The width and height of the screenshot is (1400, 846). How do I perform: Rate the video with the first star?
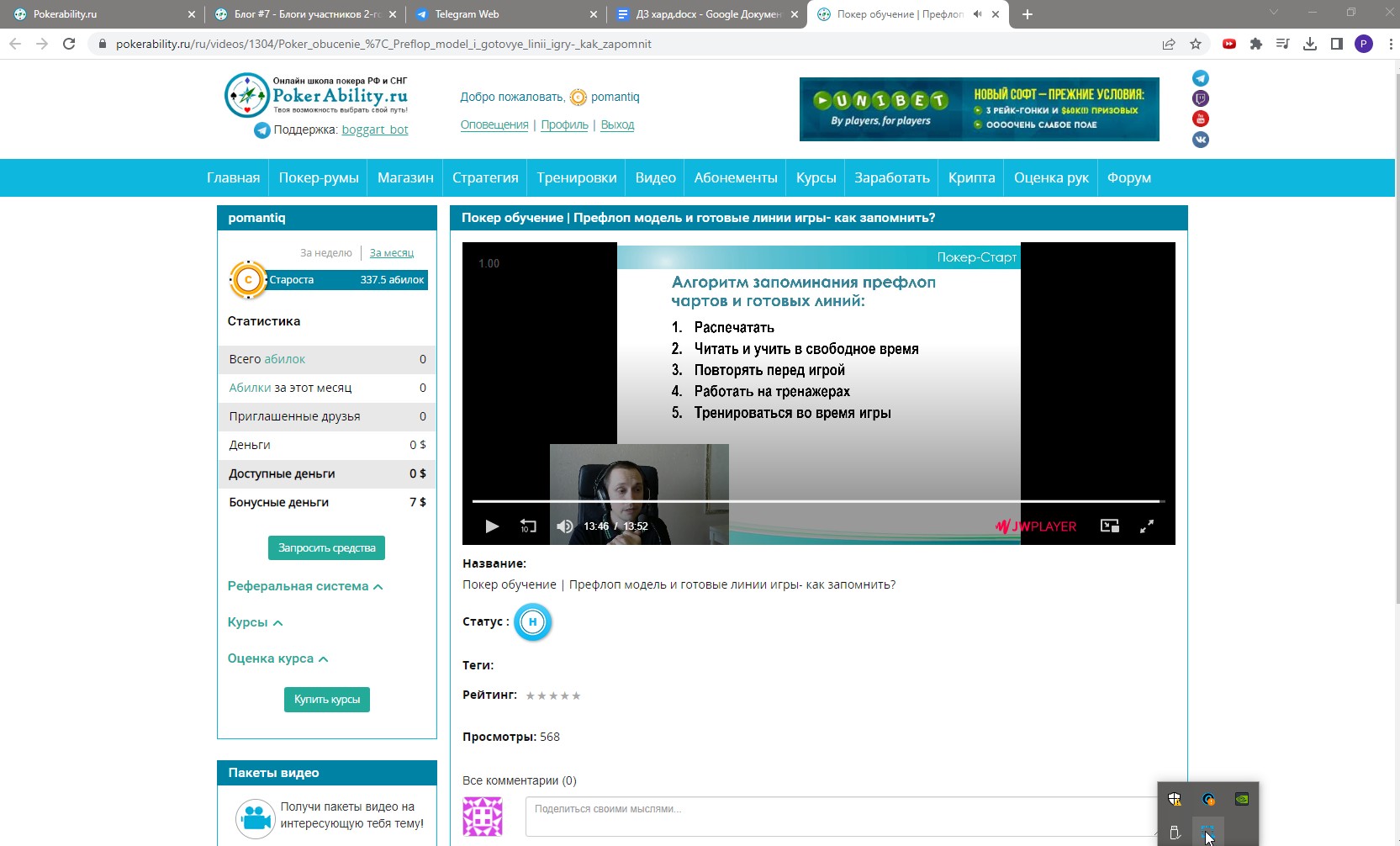tap(531, 695)
